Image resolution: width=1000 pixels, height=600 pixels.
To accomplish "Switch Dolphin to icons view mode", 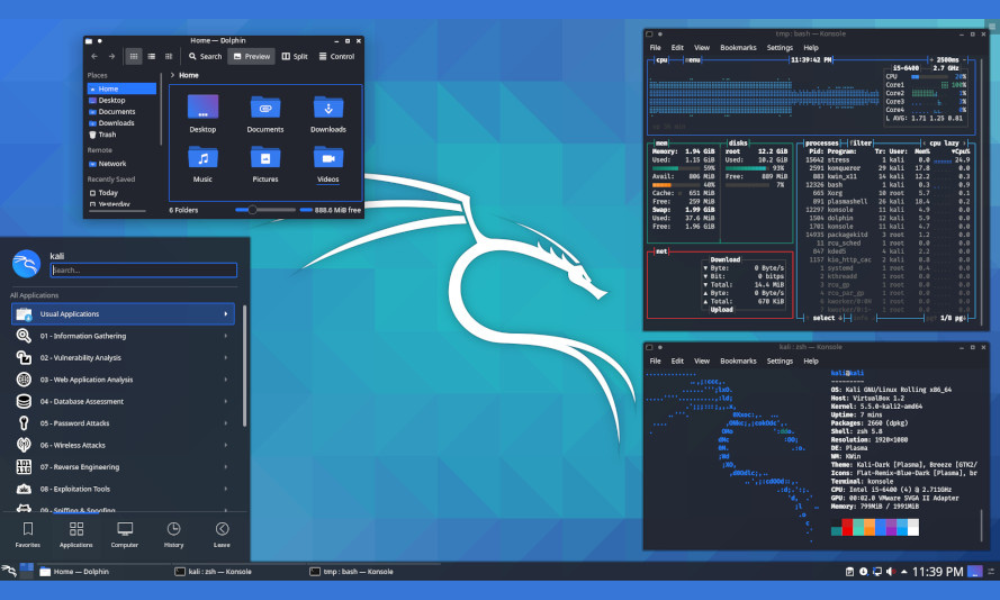I will click(133, 57).
